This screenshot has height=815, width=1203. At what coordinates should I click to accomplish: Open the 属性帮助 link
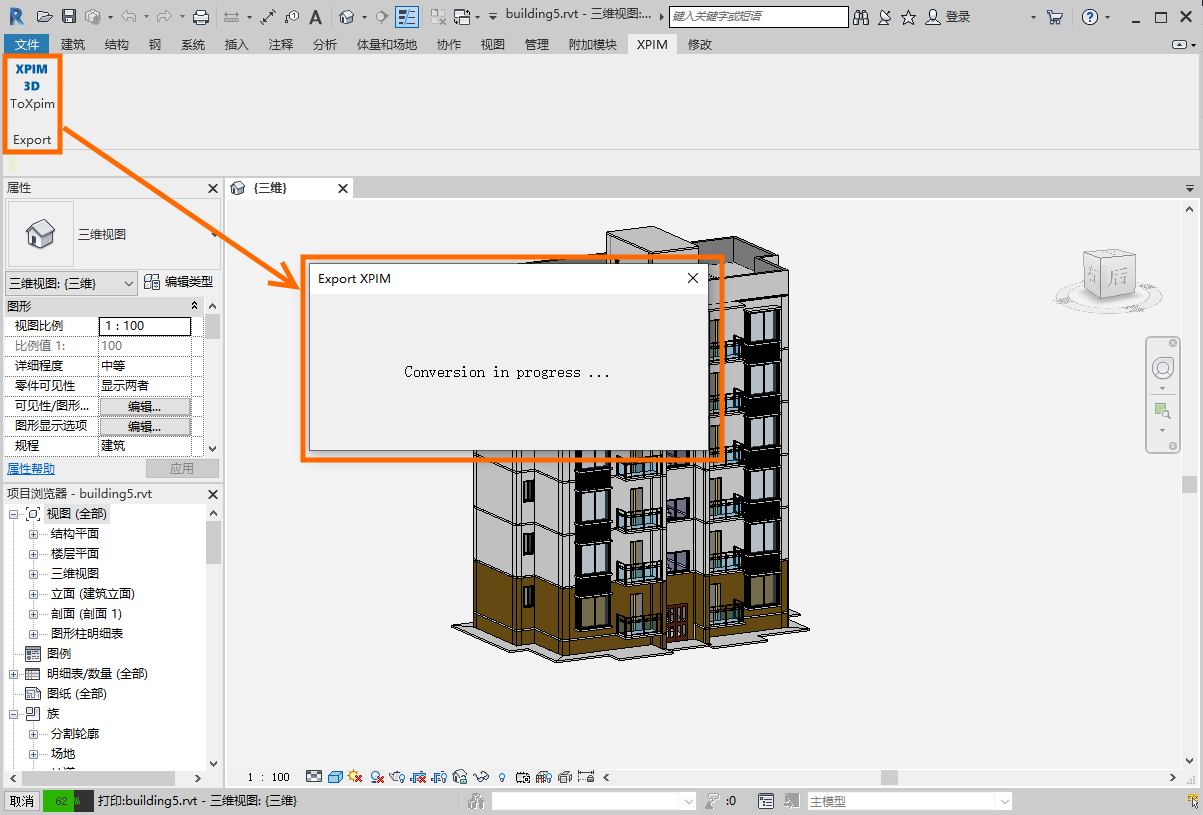(31, 468)
